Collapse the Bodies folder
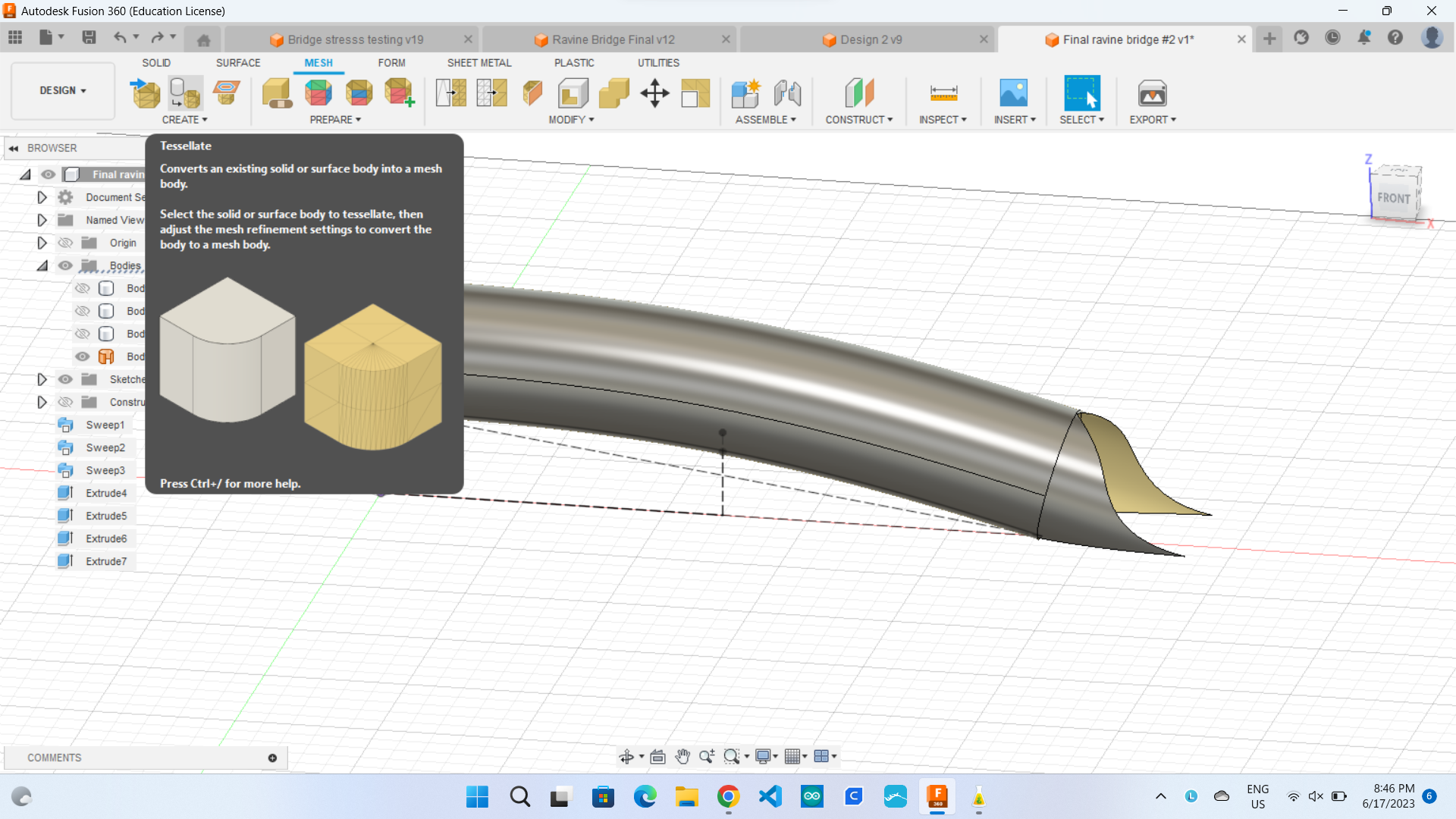This screenshot has width=1456, height=819. click(42, 265)
